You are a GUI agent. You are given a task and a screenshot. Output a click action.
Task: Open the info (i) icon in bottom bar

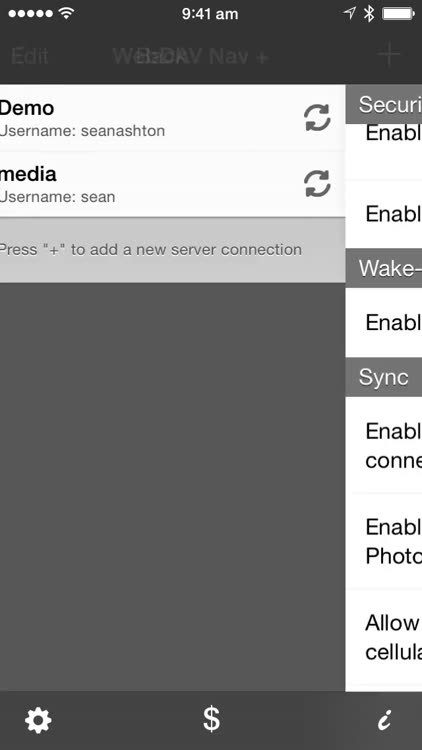[384, 720]
